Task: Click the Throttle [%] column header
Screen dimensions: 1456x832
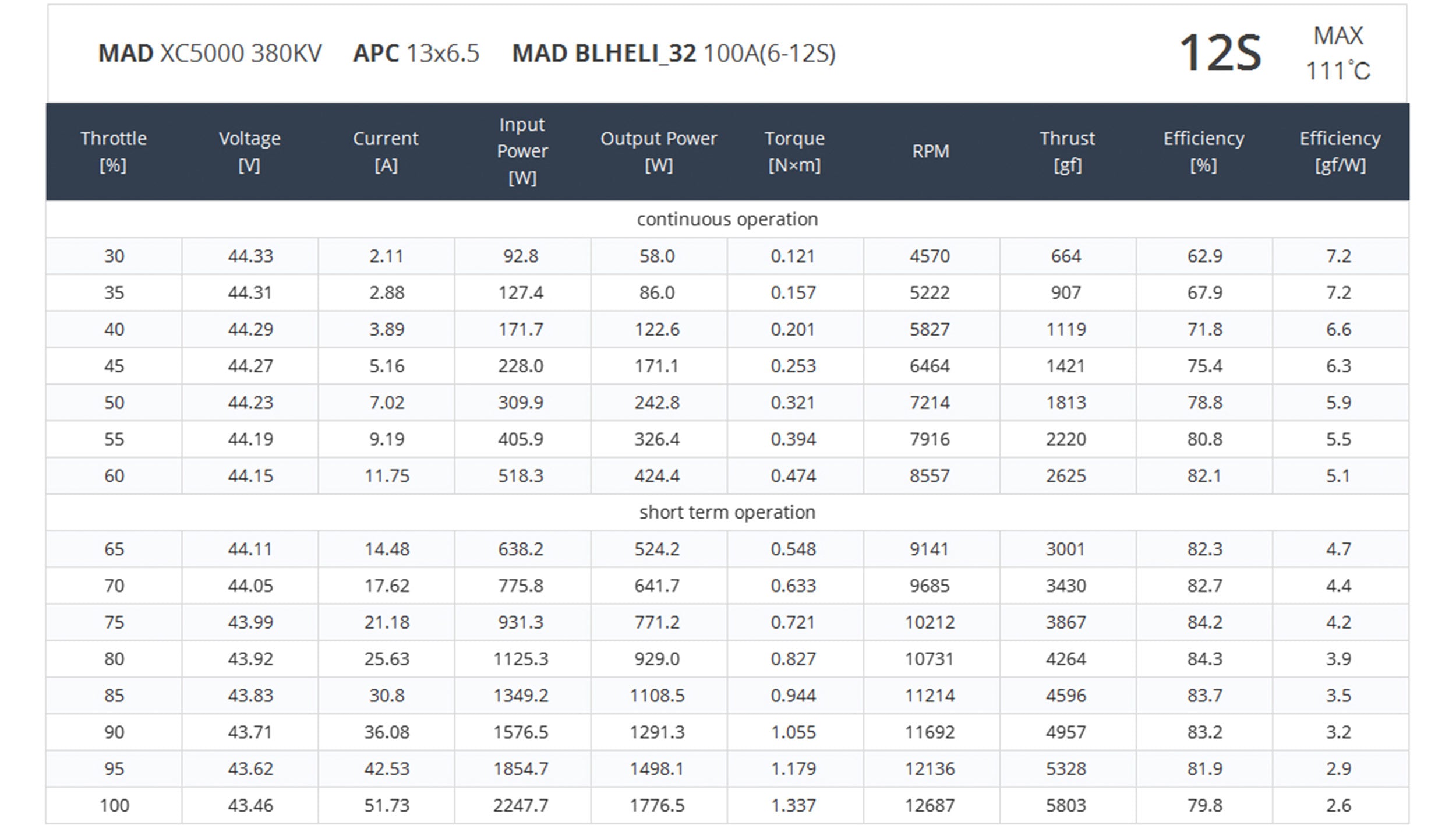Action: (x=114, y=151)
